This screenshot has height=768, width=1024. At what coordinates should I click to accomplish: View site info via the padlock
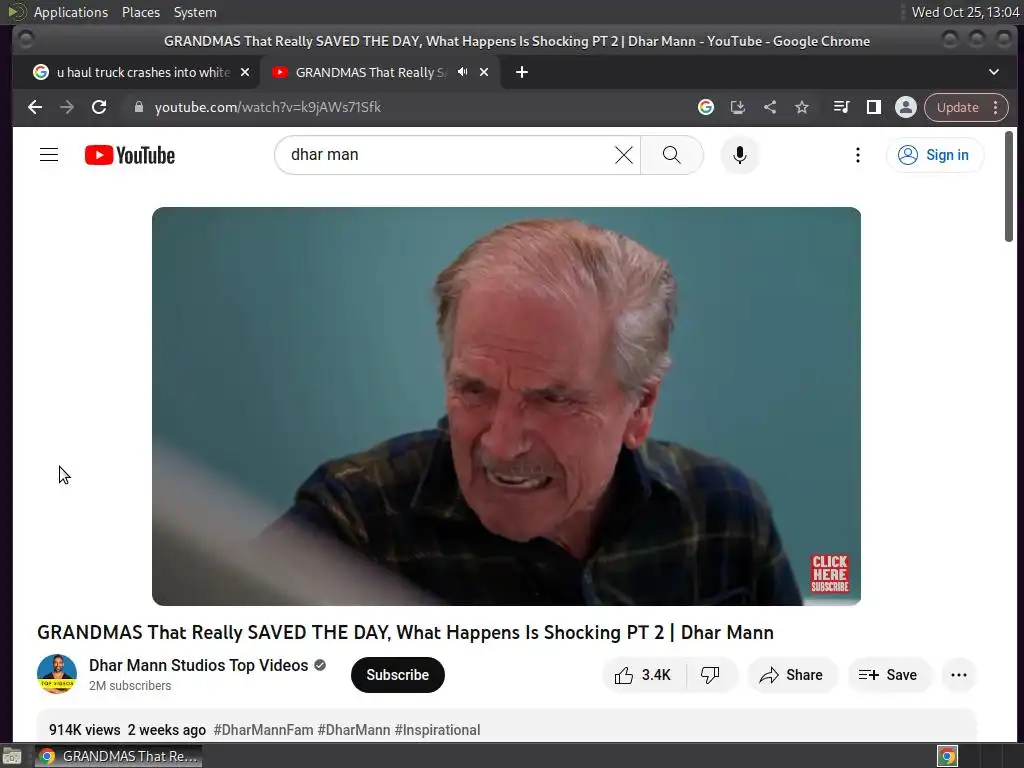point(138,107)
